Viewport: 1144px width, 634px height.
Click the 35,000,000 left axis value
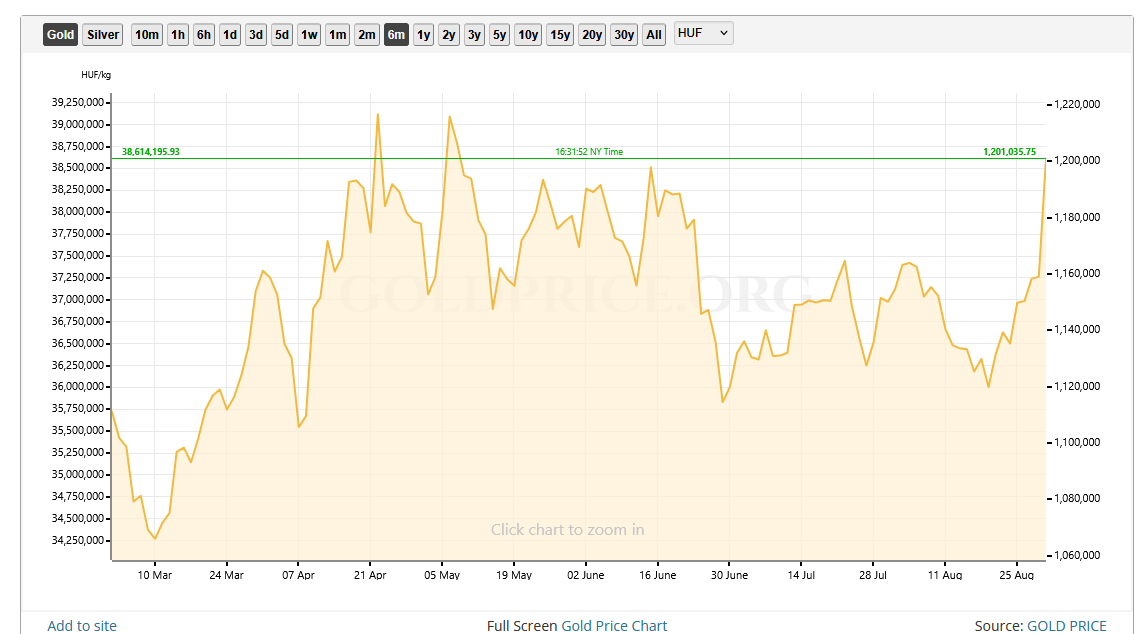tap(77, 474)
